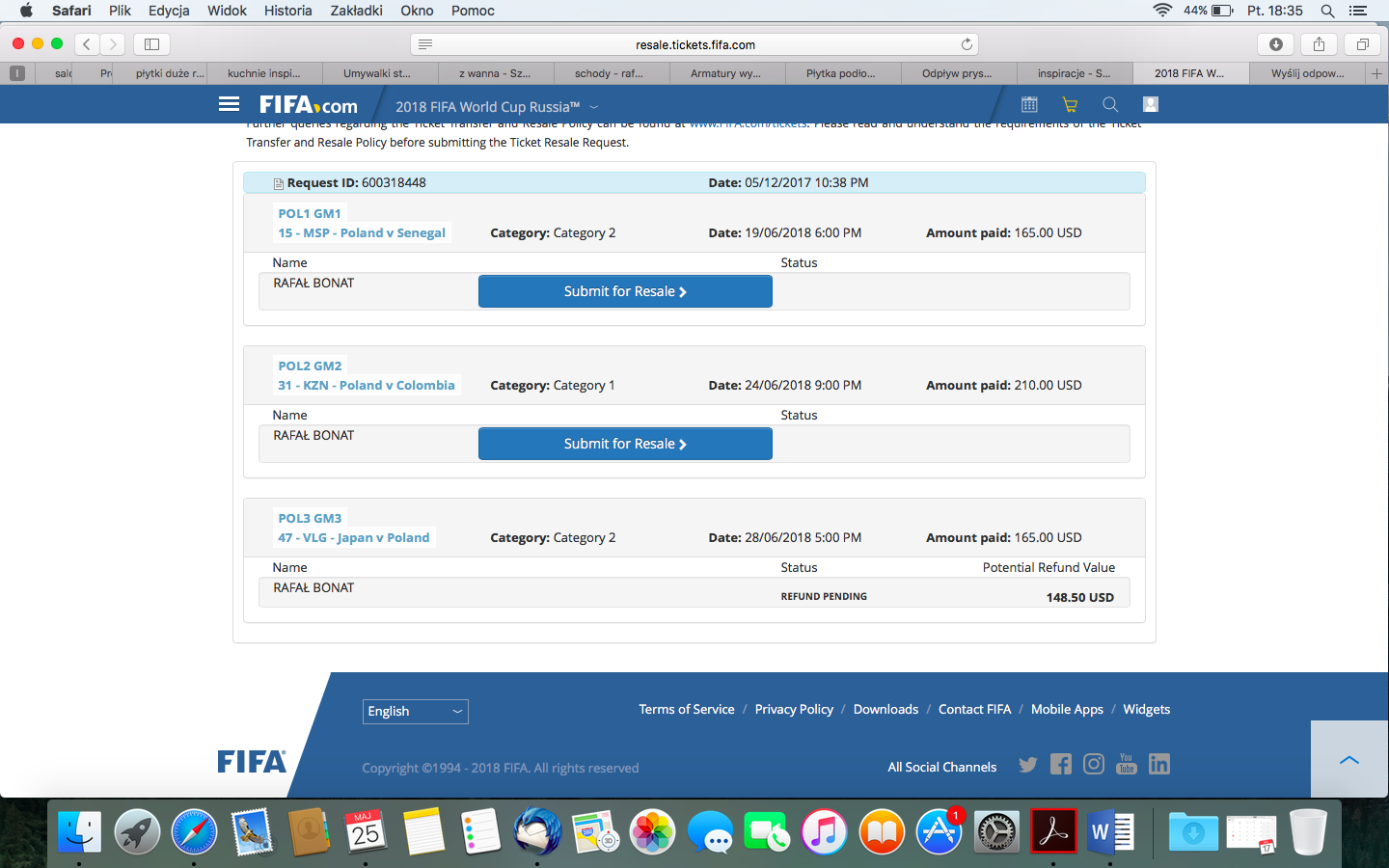
Task: Open the Zakładki menu
Action: (x=356, y=11)
